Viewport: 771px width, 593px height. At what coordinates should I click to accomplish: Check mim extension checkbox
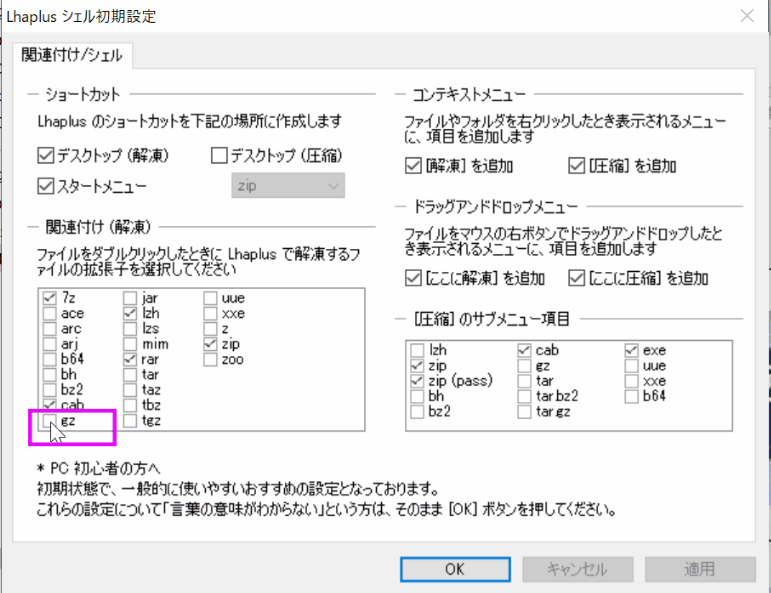(x=130, y=344)
